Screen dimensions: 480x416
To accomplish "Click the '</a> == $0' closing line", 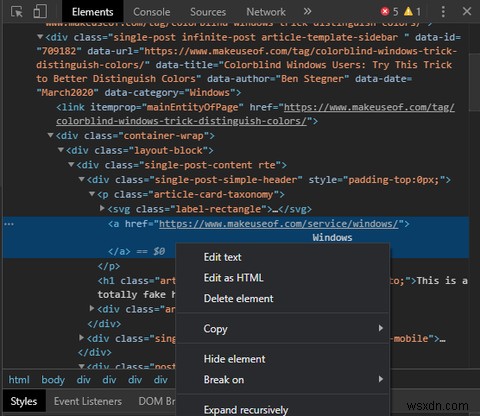I will pos(136,251).
